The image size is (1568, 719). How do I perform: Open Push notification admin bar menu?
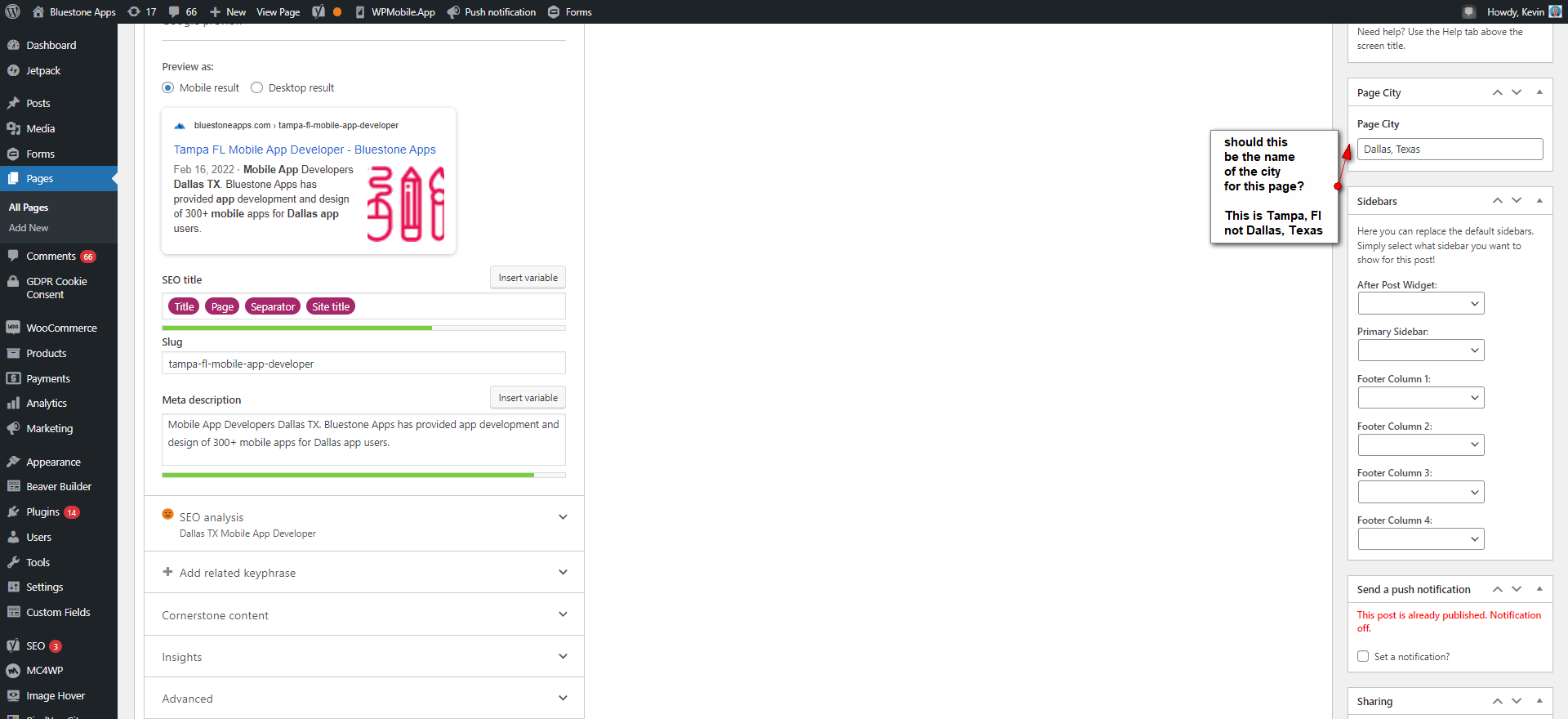click(492, 11)
